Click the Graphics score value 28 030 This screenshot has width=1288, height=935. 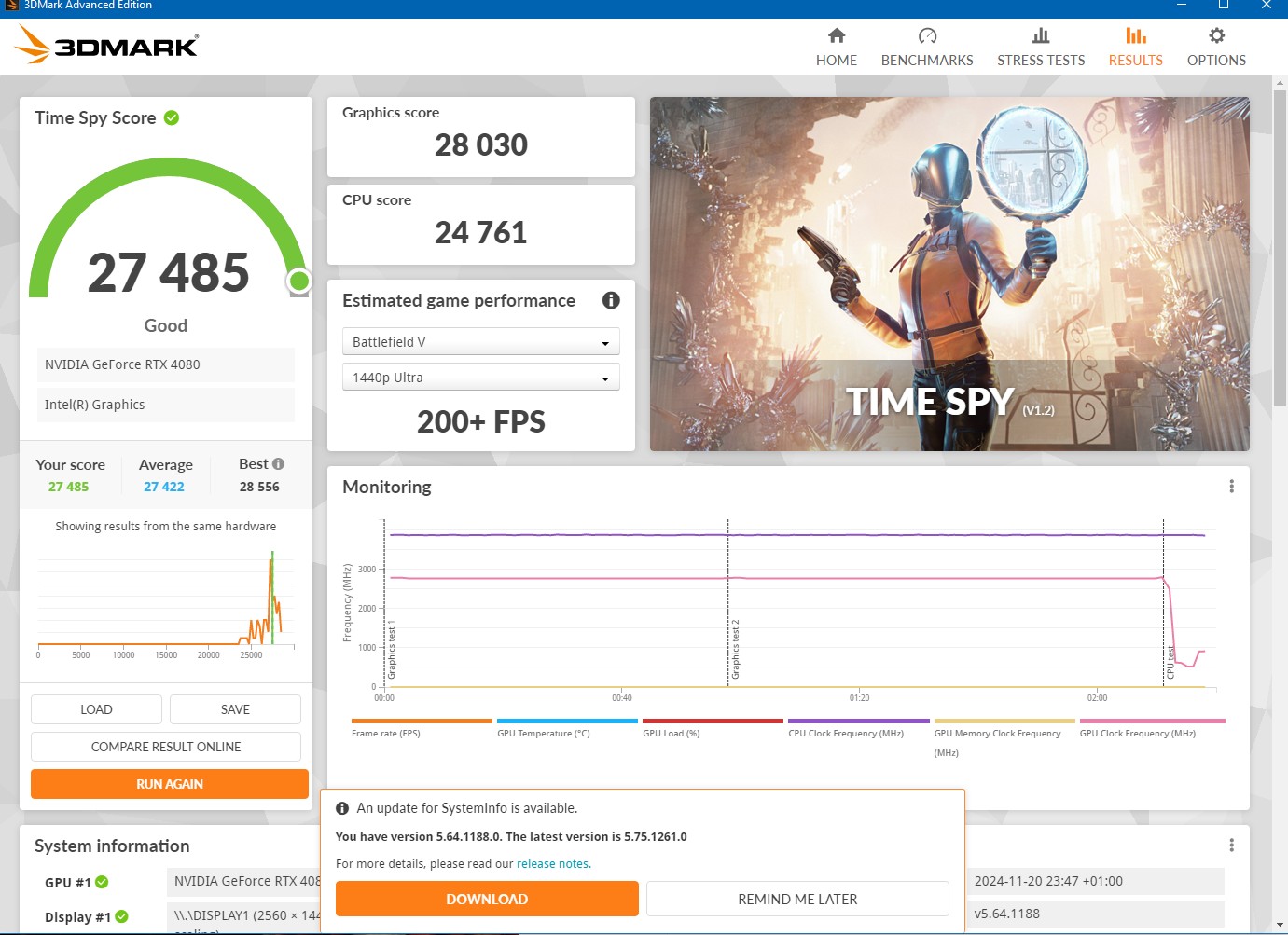(x=481, y=144)
